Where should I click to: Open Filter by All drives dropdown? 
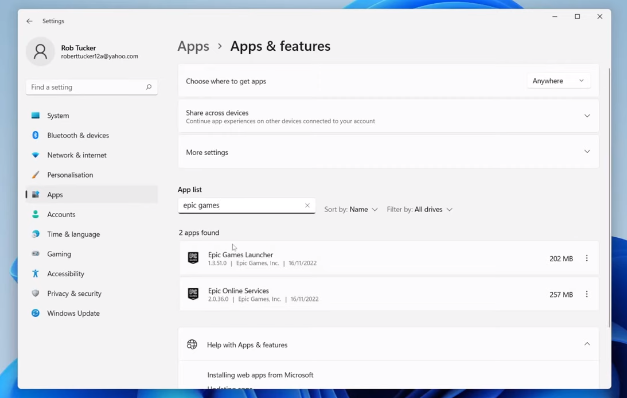419,209
